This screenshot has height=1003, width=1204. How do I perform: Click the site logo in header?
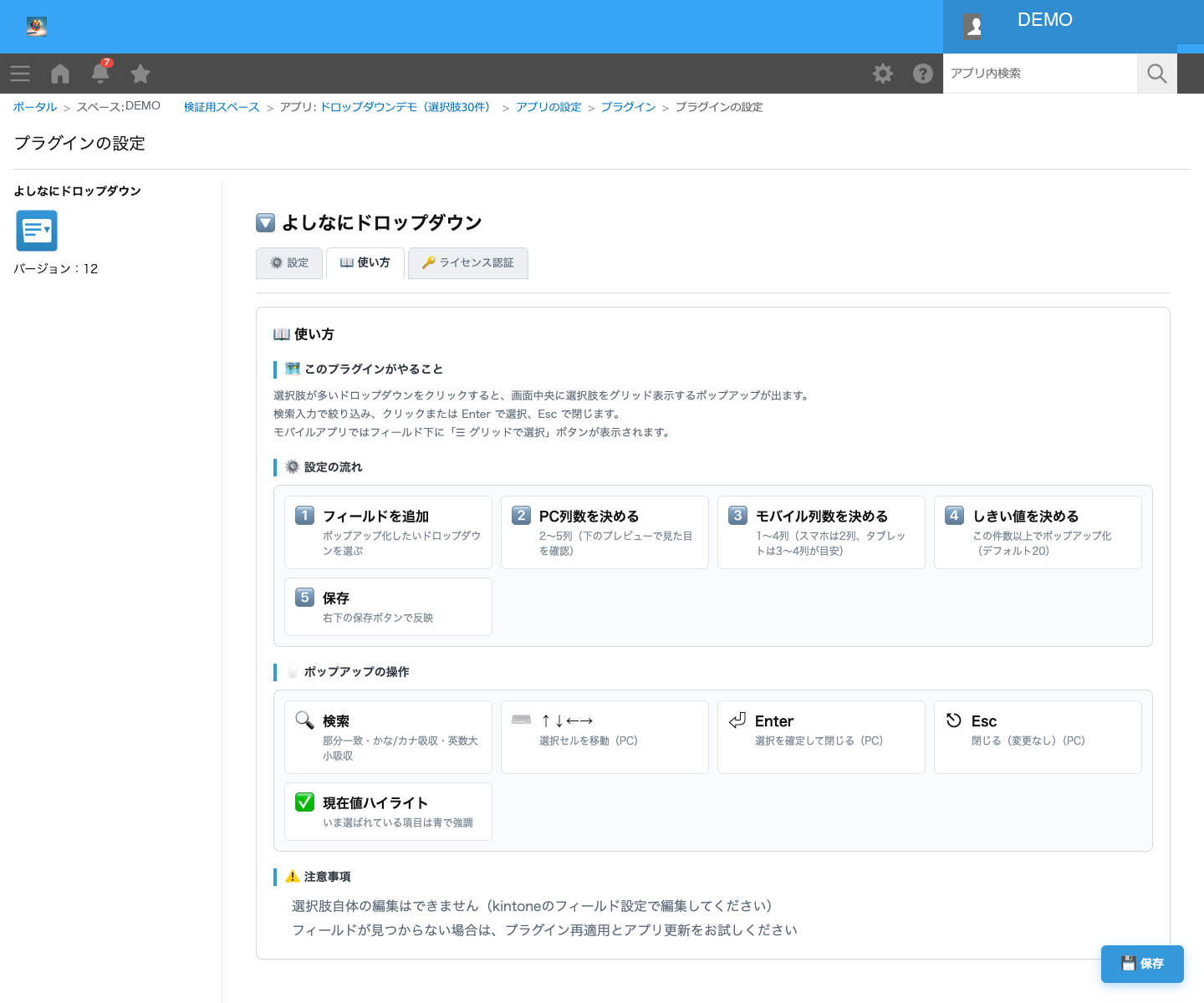point(36,27)
